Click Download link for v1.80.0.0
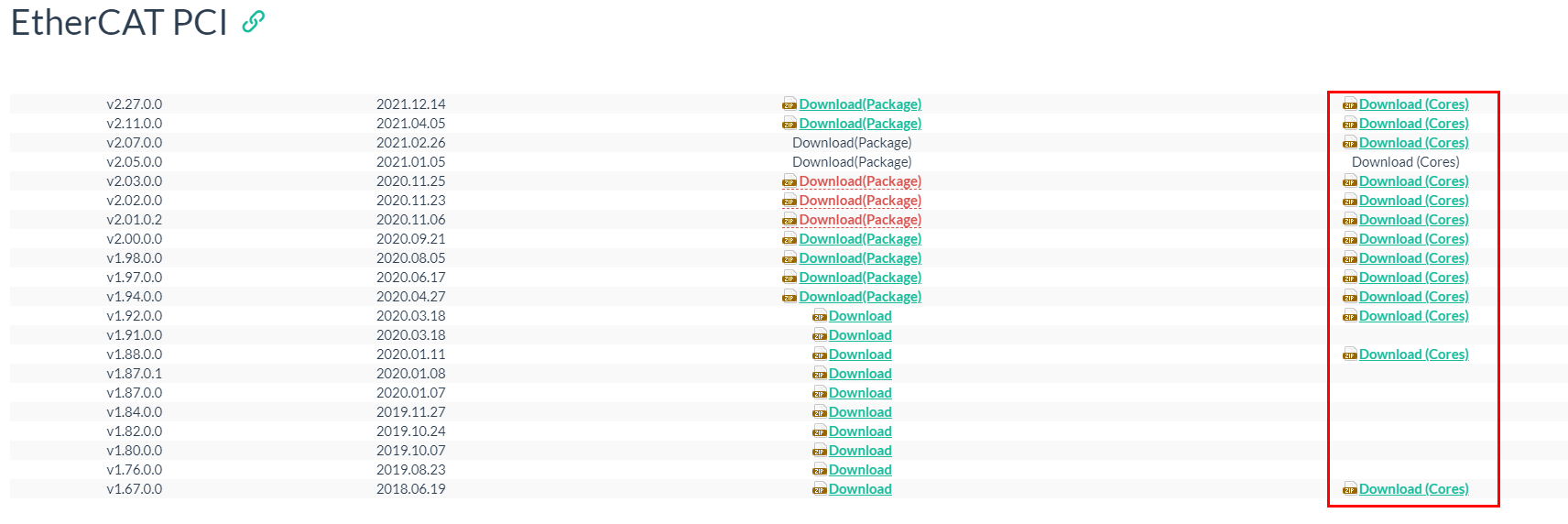Image resolution: width=1568 pixels, height=524 pixels. 859,451
